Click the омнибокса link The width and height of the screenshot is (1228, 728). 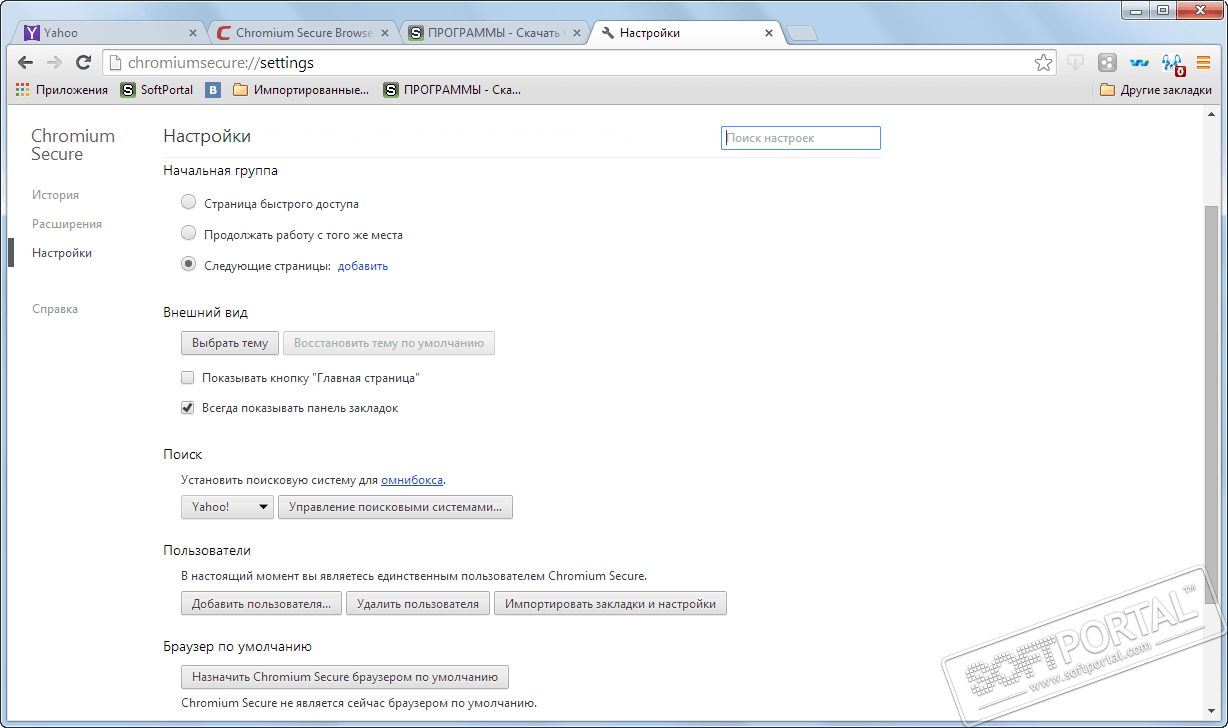point(412,480)
